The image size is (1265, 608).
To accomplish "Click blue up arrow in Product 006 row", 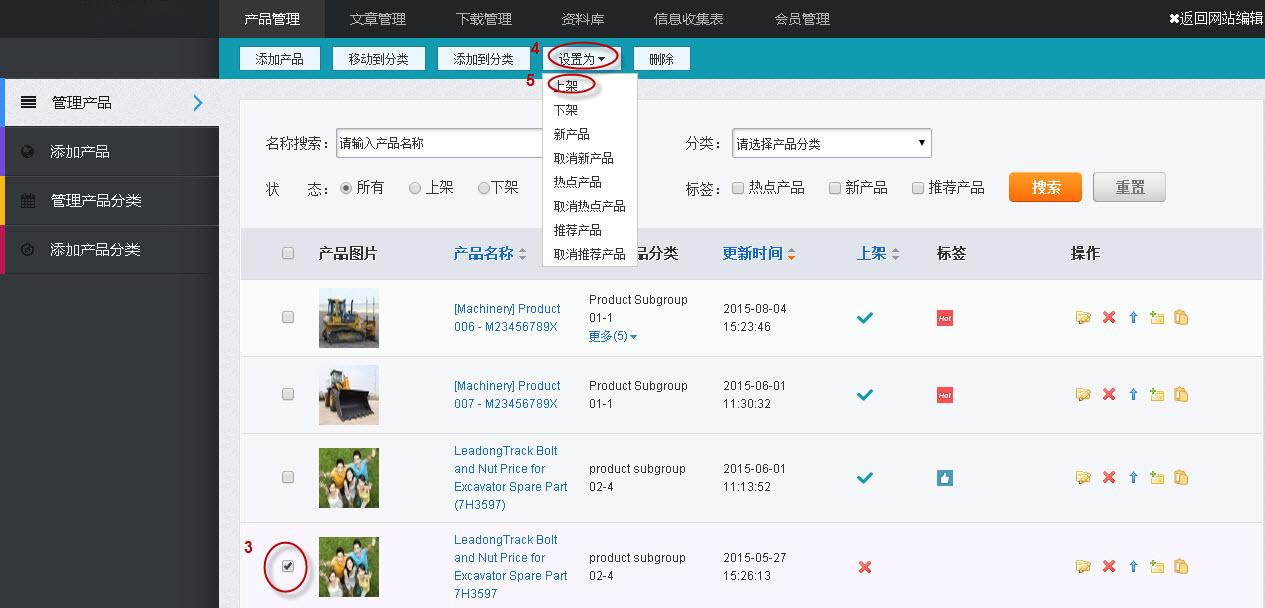I will point(1133,318).
